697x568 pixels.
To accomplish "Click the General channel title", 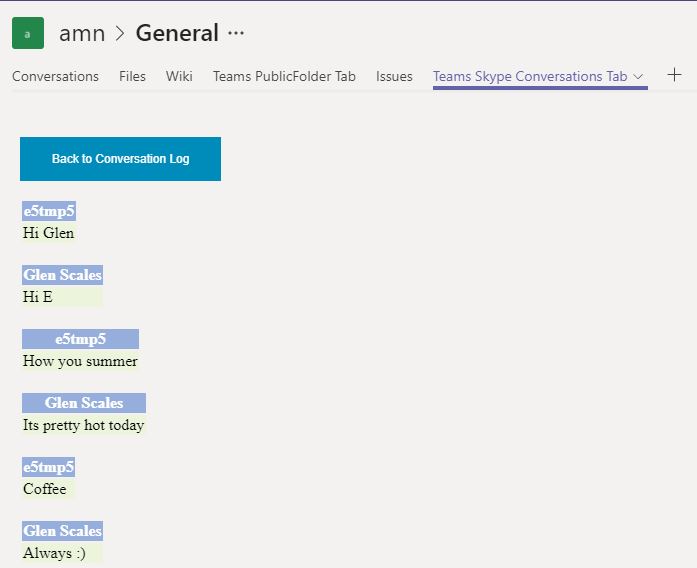I will (177, 33).
